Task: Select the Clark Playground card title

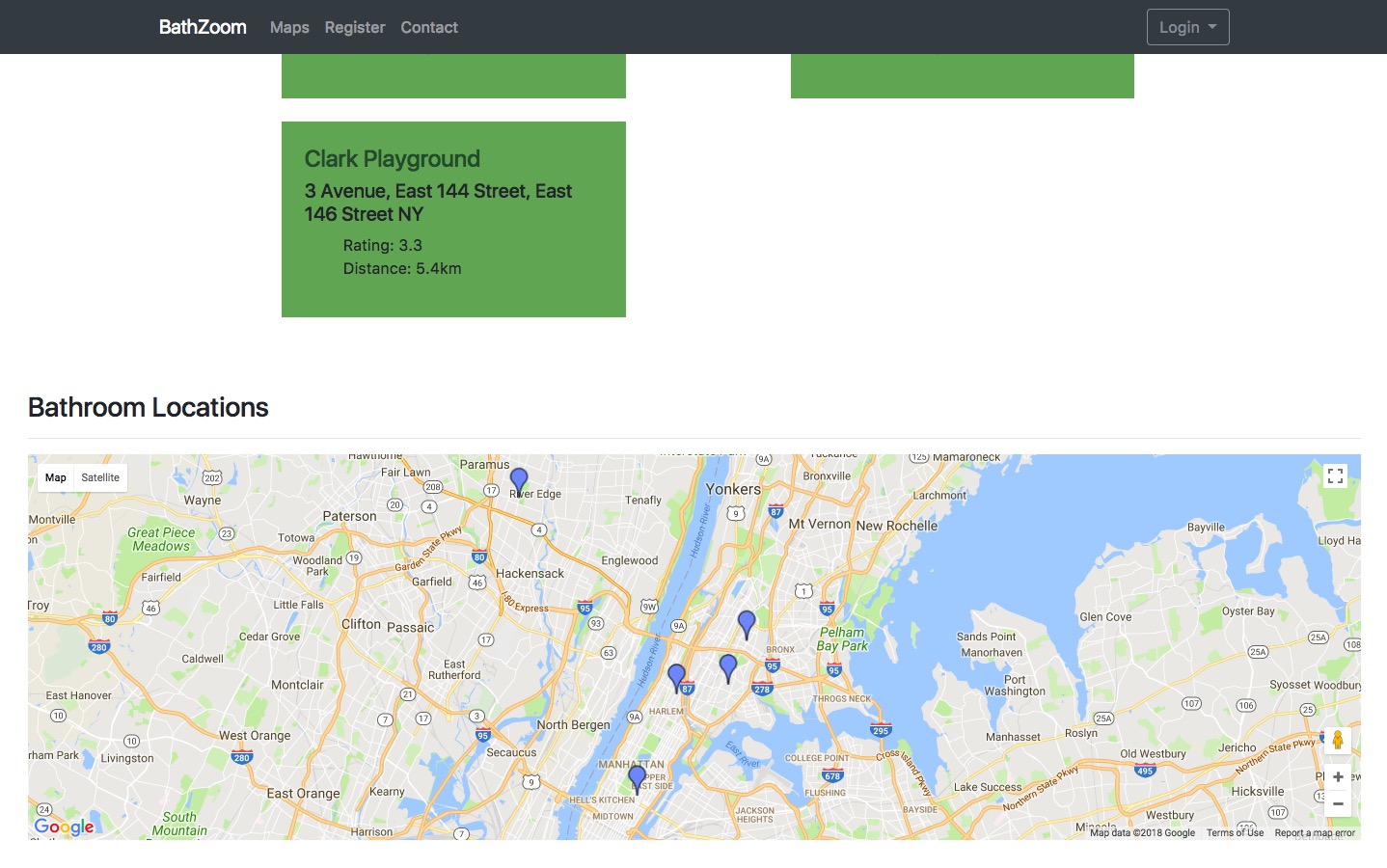Action: click(x=393, y=158)
